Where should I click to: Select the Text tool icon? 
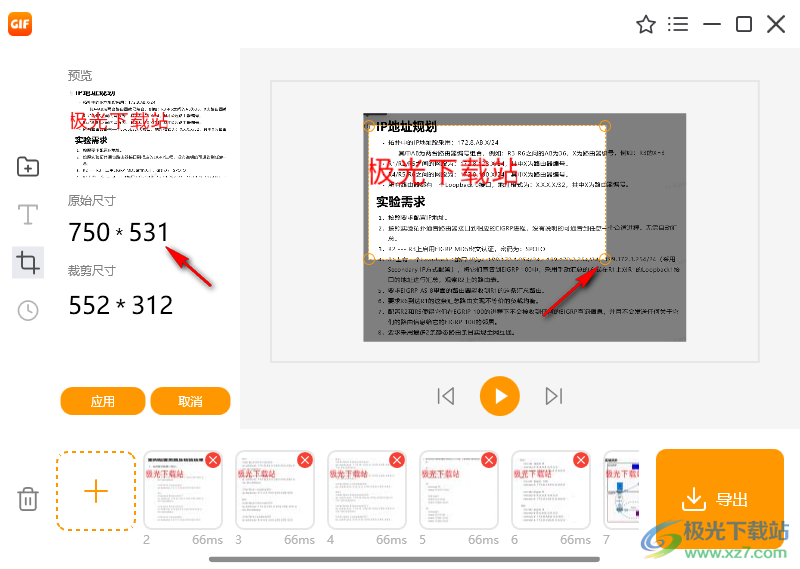tap(28, 214)
